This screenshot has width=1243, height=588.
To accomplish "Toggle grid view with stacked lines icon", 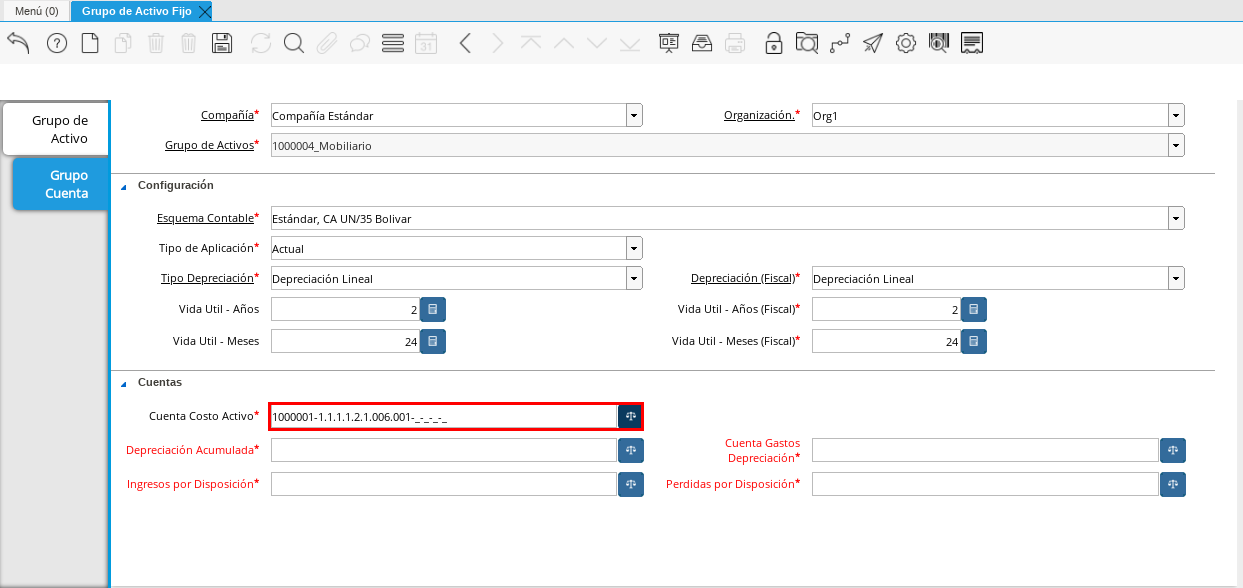I will click(x=393, y=43).
